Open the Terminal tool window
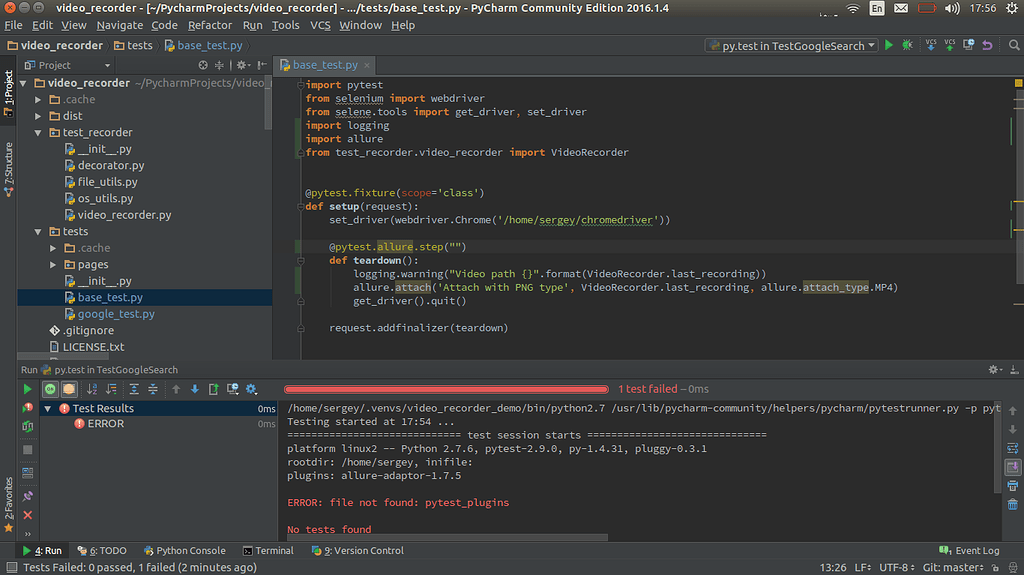 click(268, 551)
